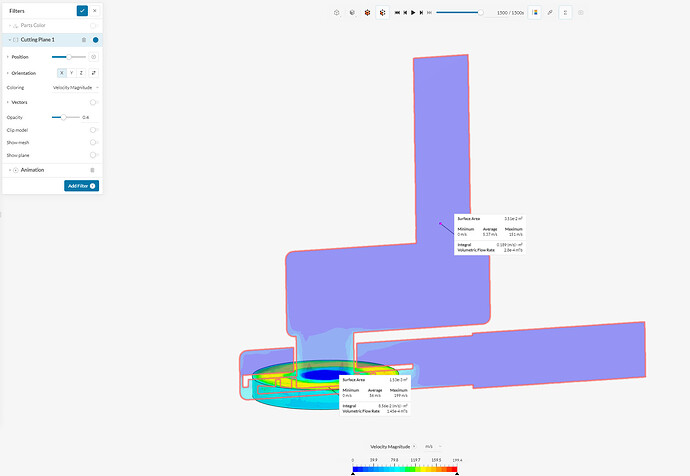Click the time step slider handle

481,13
